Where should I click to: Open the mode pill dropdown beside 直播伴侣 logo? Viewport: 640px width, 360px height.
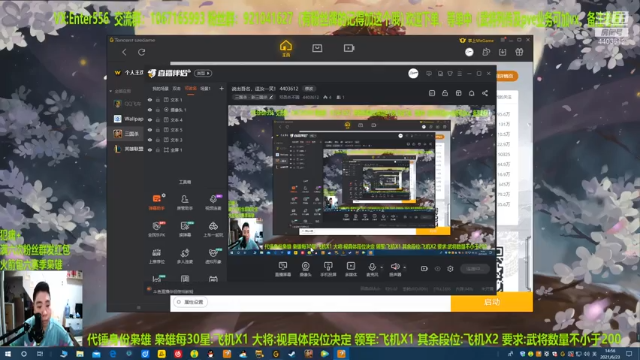coord(203,73)
